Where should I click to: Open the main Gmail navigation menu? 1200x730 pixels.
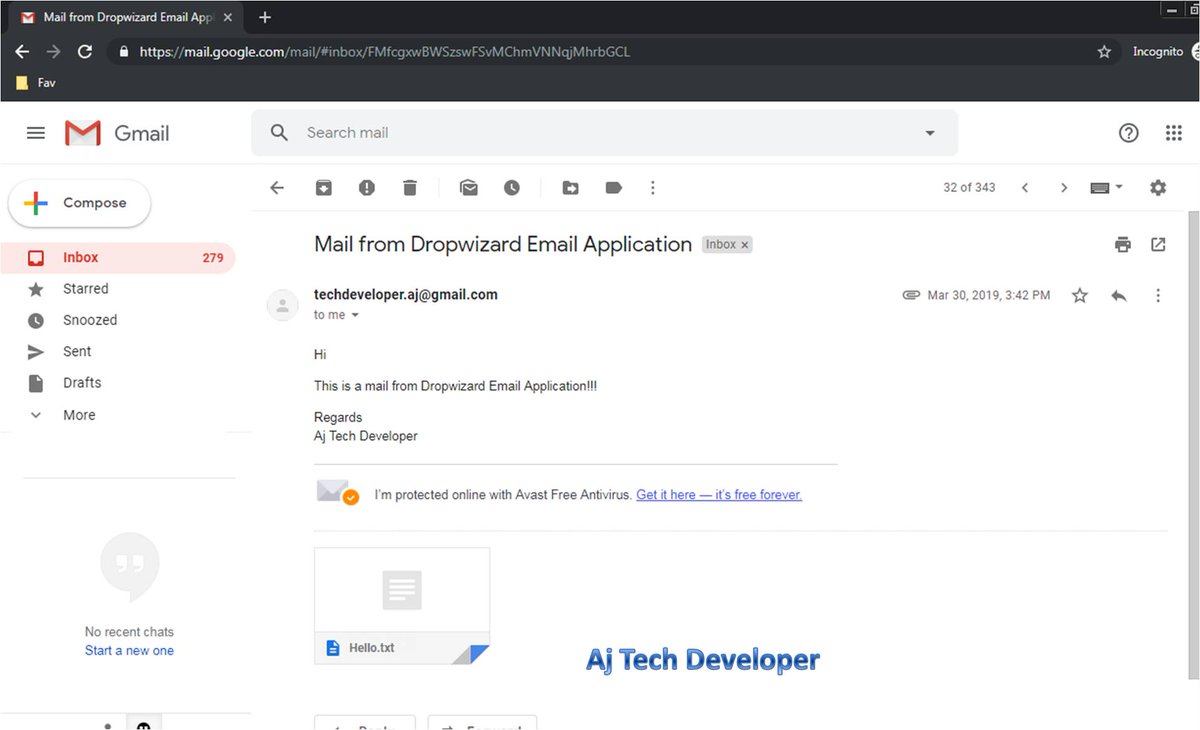tap(35, 132)
